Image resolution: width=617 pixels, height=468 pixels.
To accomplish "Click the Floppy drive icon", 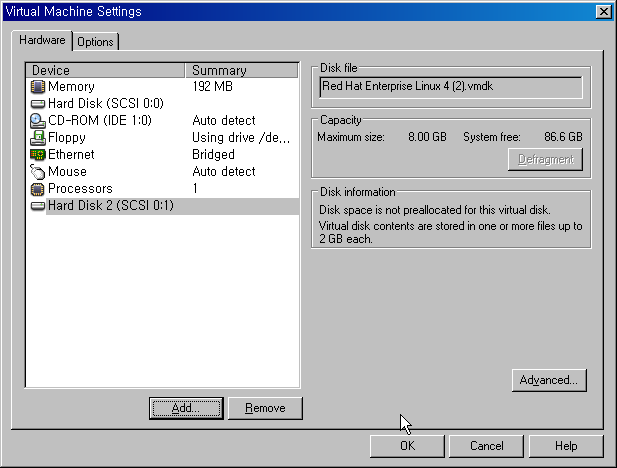I will coord(38,138).
